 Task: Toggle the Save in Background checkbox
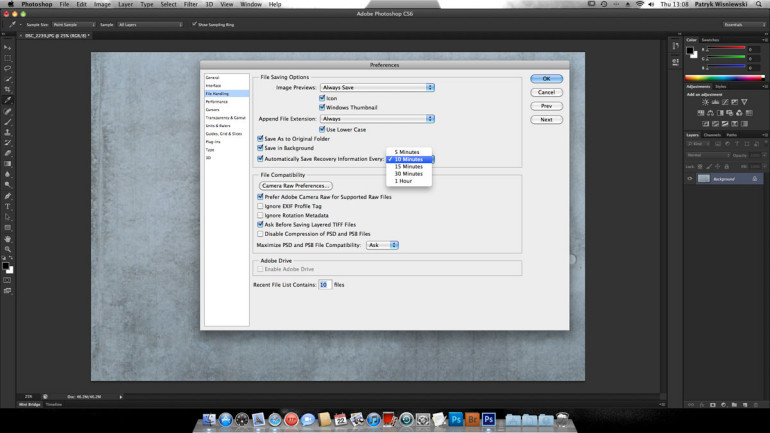coord(260,148)
